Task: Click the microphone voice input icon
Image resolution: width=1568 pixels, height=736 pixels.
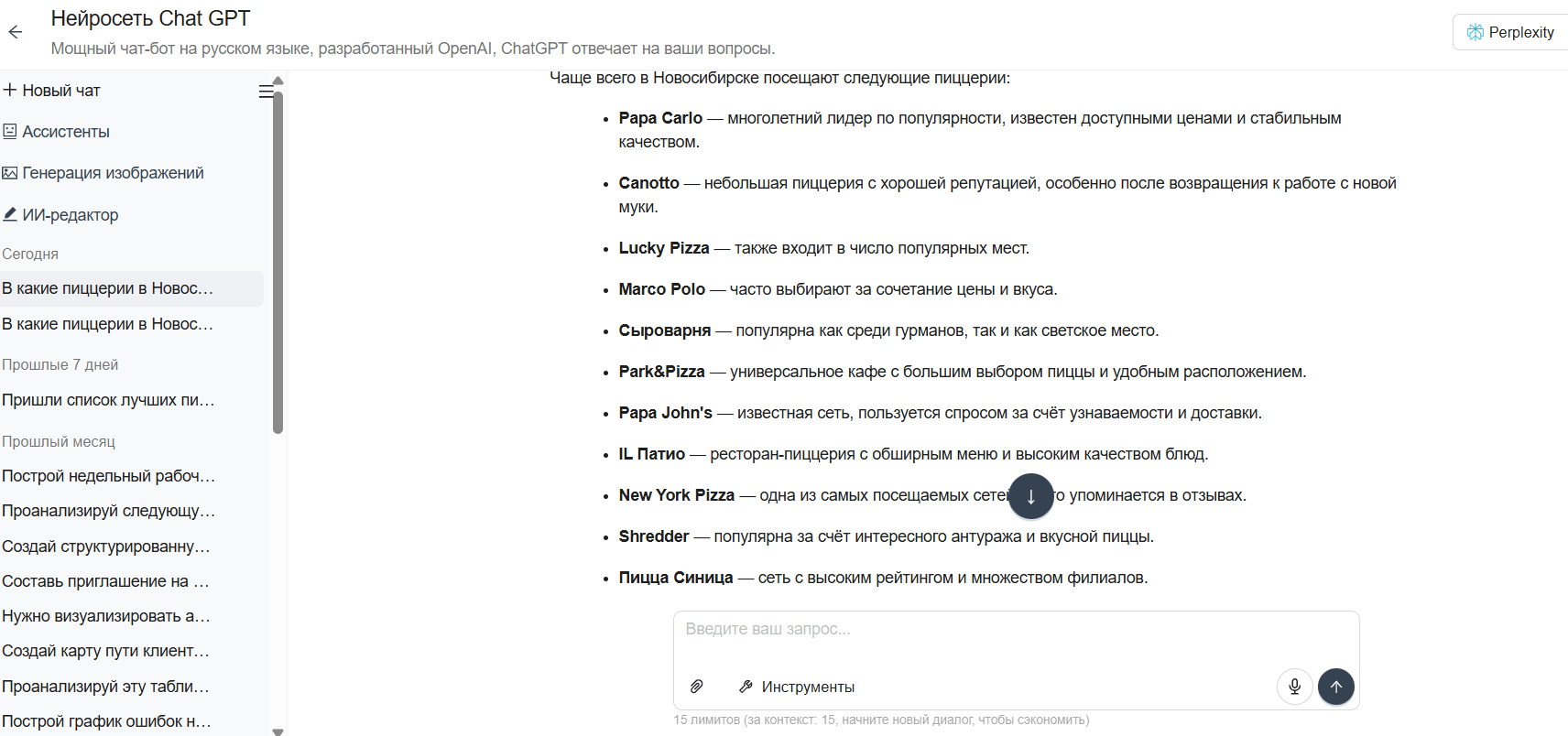Action: click(x=1294, y=687)
